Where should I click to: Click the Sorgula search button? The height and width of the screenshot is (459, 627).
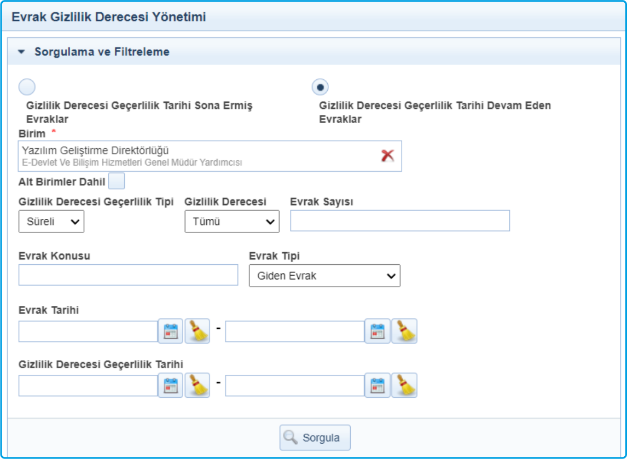pos(314,437)
